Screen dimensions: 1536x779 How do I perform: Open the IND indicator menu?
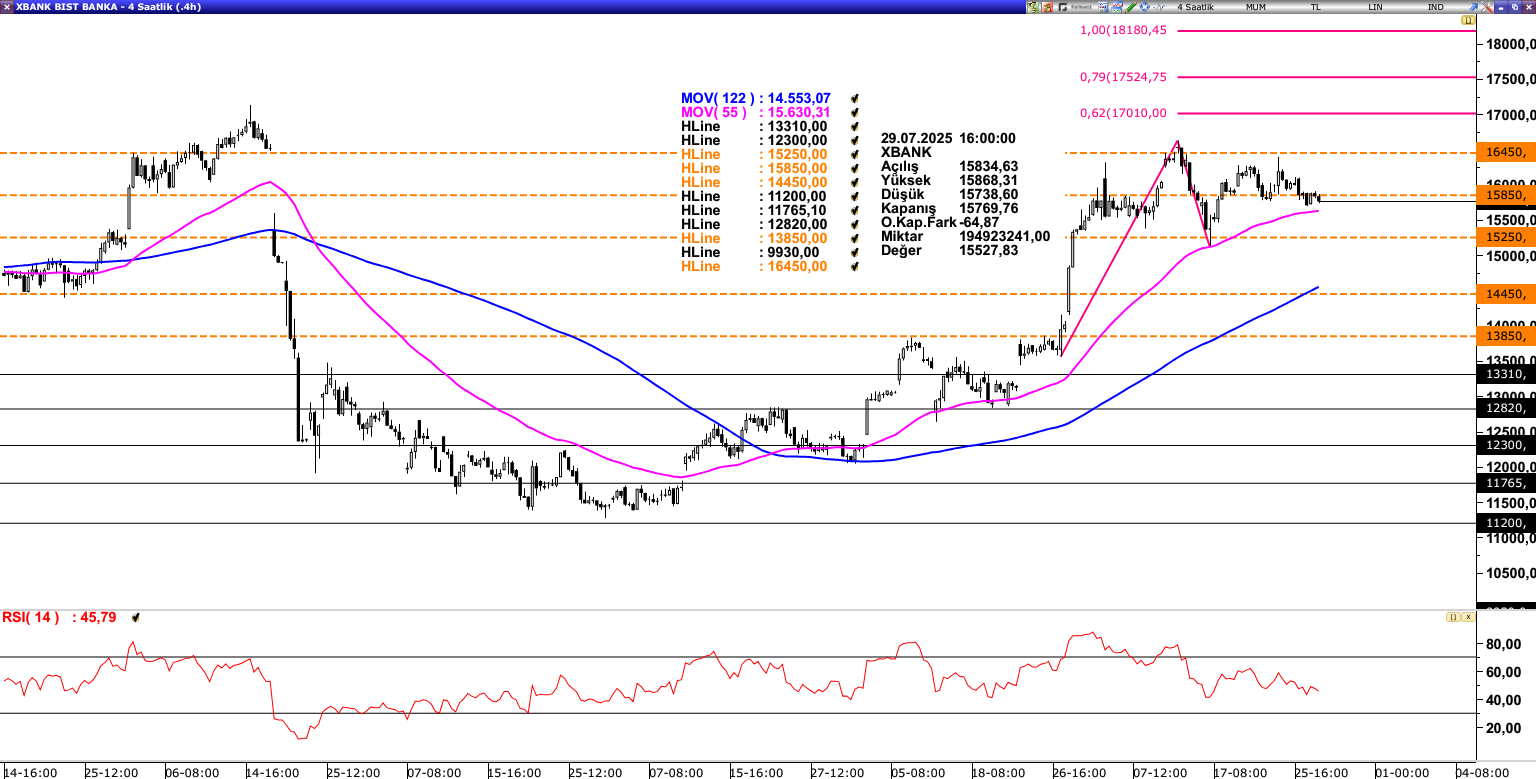pyautogui.click(x=1435, y=7)
